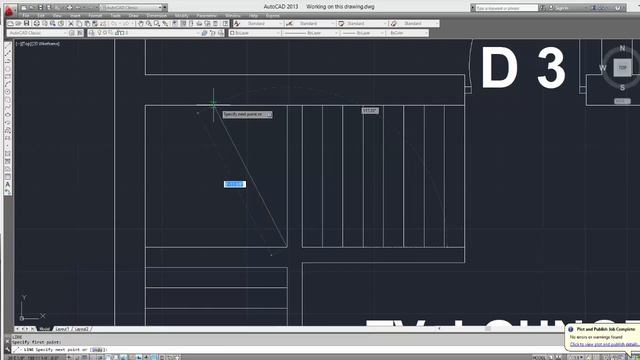This screenshot has height=360, width=640.
Task: Click New in the Quick Access toolbar
Action: pos(24,7)
